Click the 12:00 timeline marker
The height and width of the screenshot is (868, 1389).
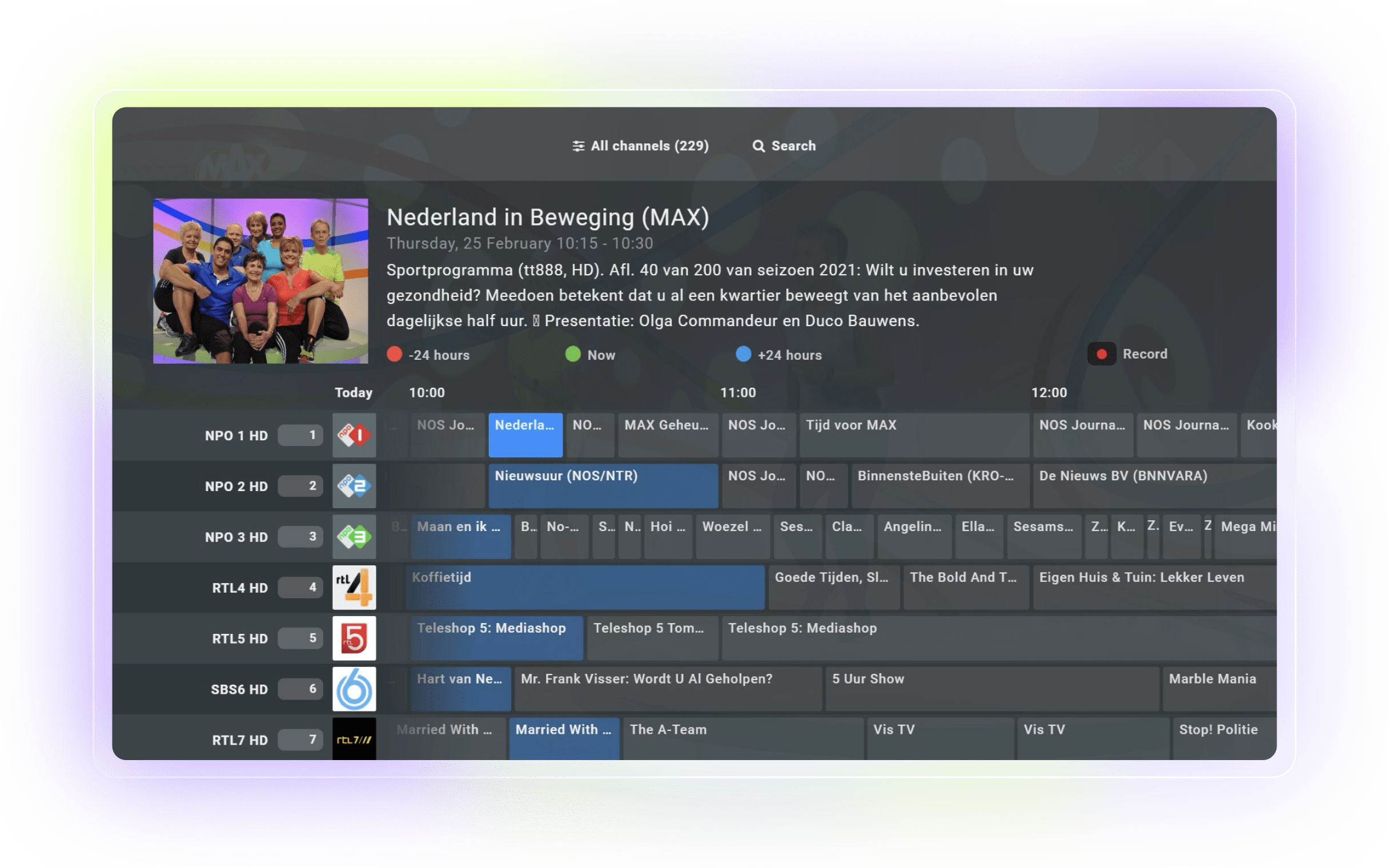coord(1049,393)
